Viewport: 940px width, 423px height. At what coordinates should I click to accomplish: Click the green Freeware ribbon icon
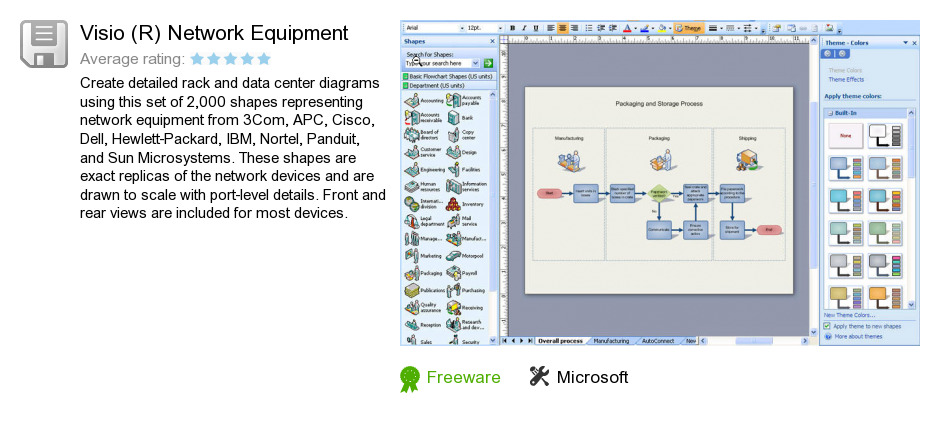(x=410, y=379)
